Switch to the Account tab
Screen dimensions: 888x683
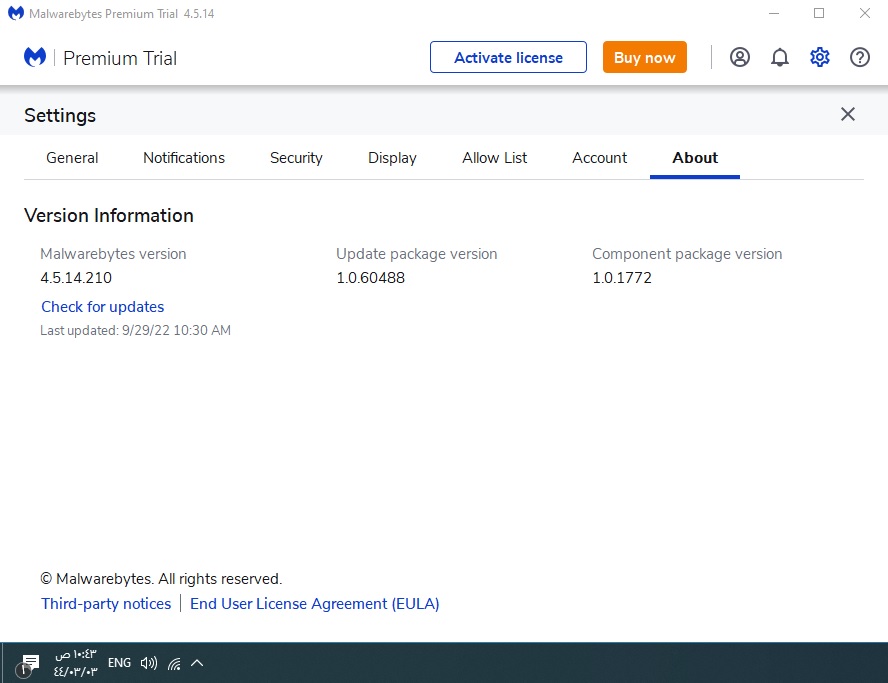tap(600, 158)
